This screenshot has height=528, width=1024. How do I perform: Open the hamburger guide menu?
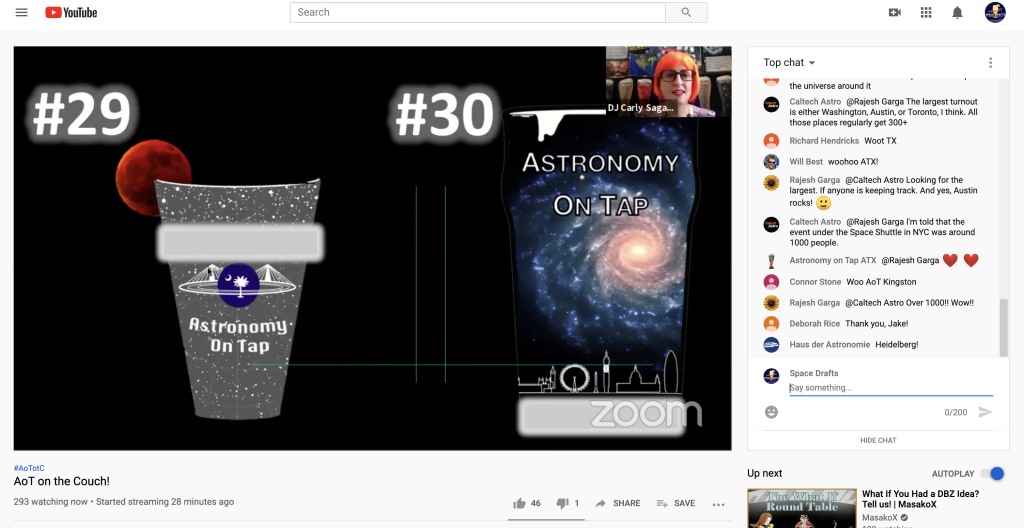pos(22,12)
